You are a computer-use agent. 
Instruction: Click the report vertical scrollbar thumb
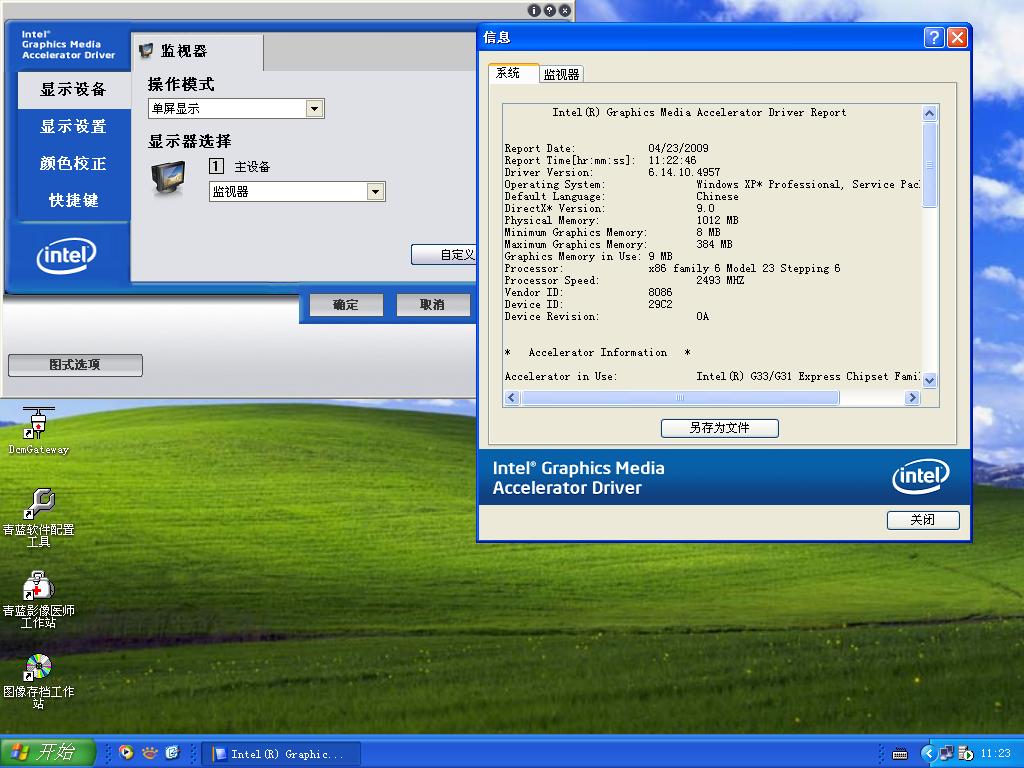[x=929, y=165]
